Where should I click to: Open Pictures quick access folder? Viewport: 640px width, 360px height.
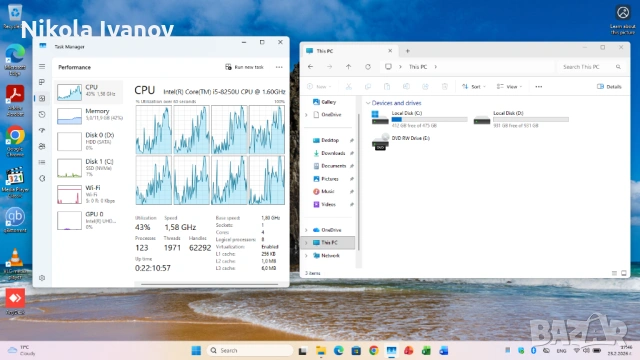click(x=326, y=179)
